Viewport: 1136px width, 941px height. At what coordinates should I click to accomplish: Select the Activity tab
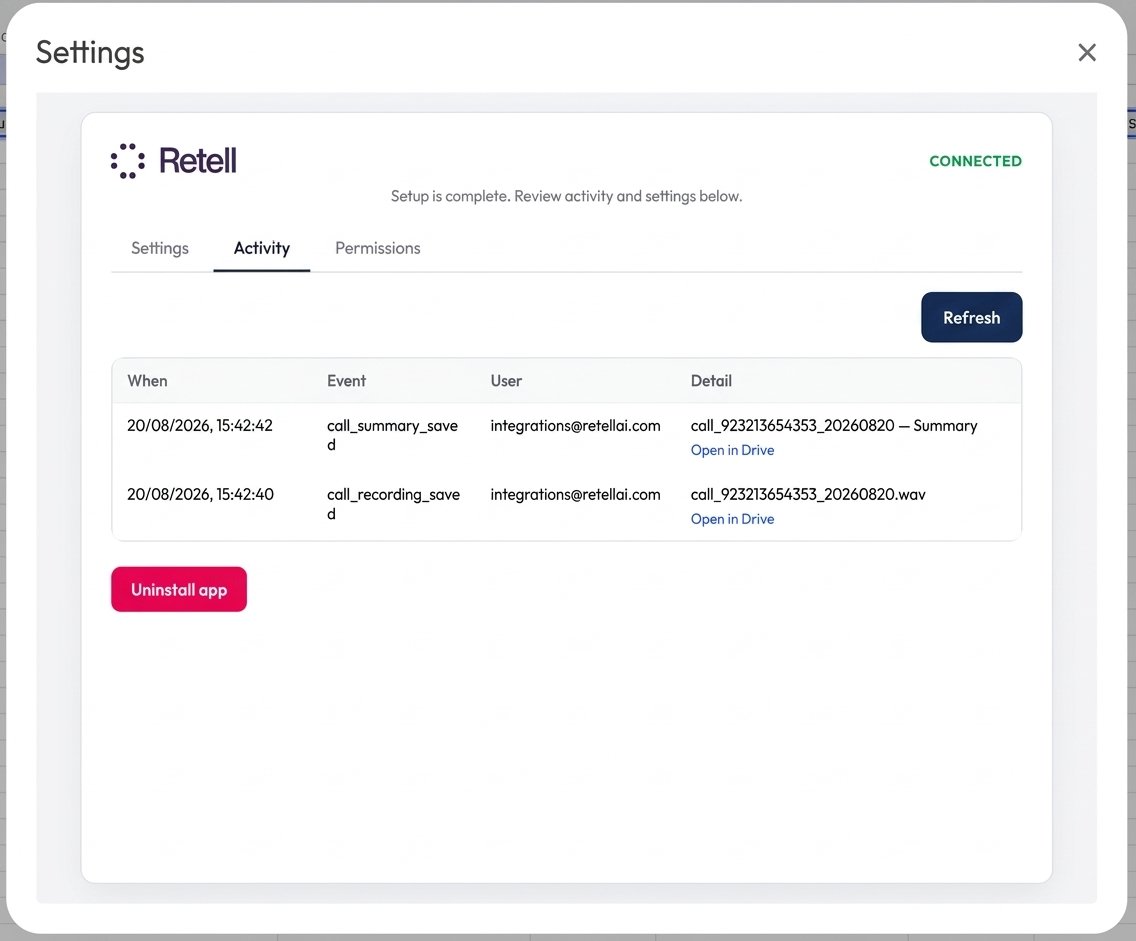click(x=262, y=248)
